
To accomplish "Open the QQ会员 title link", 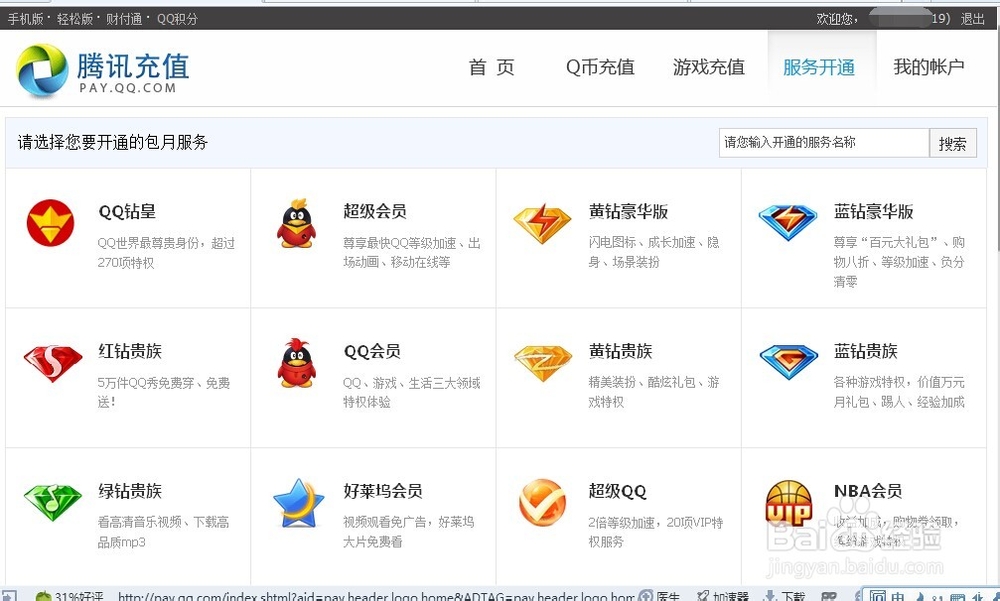I will pyautogui.click(x=372, y=351).
